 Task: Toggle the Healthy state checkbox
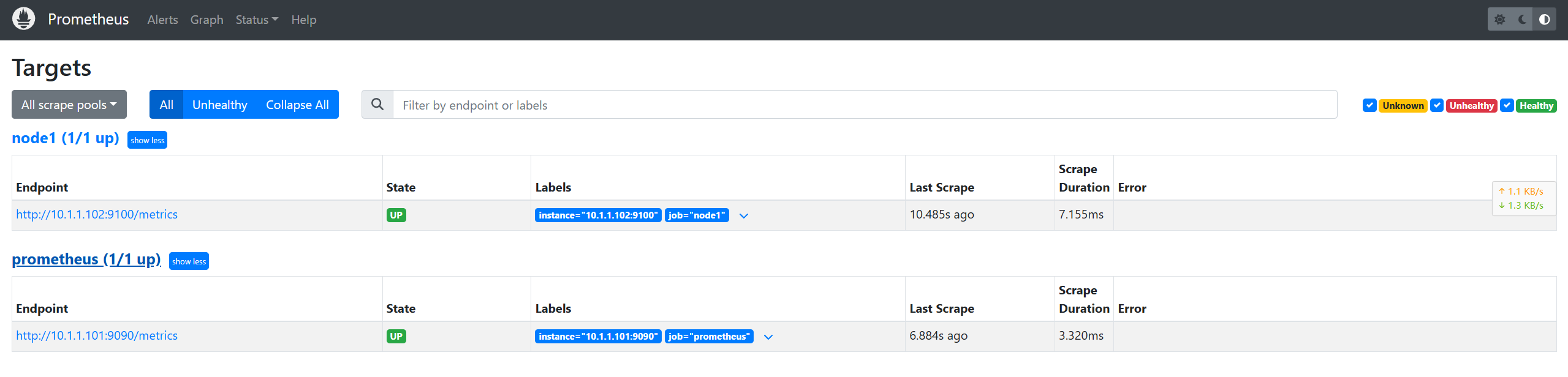click(1507, 105)
